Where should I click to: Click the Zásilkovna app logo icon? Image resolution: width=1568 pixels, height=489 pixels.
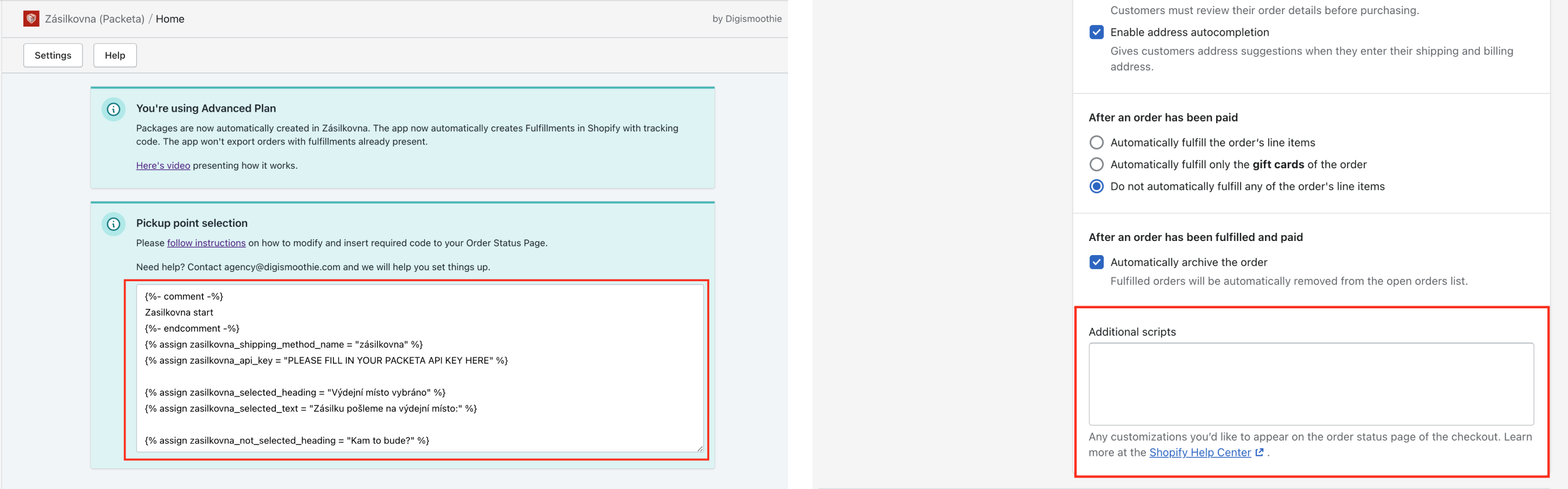click(x=31, y=19)
